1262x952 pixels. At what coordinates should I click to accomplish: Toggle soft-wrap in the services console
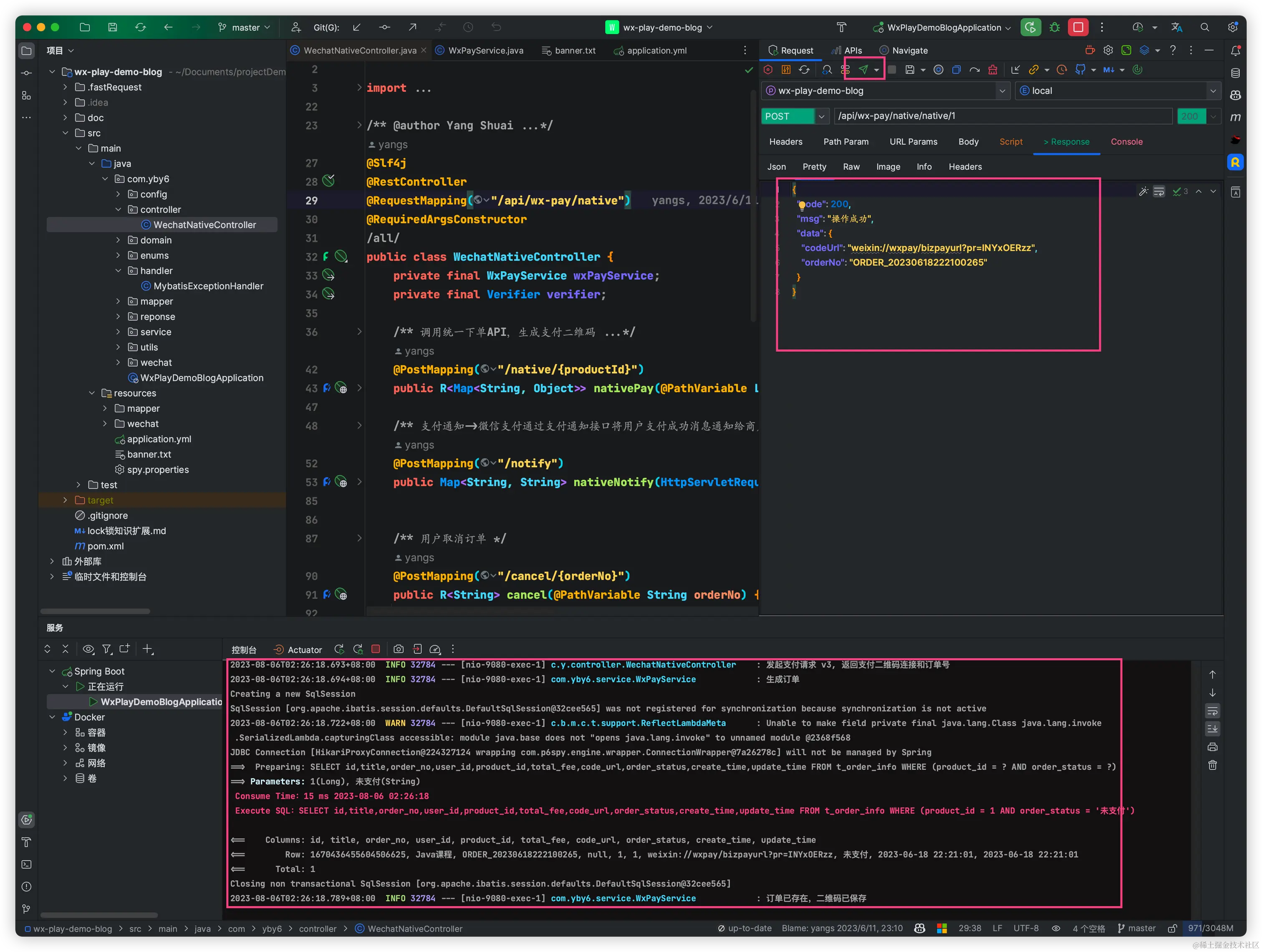pyautogui.click(x=1212, y=711)
